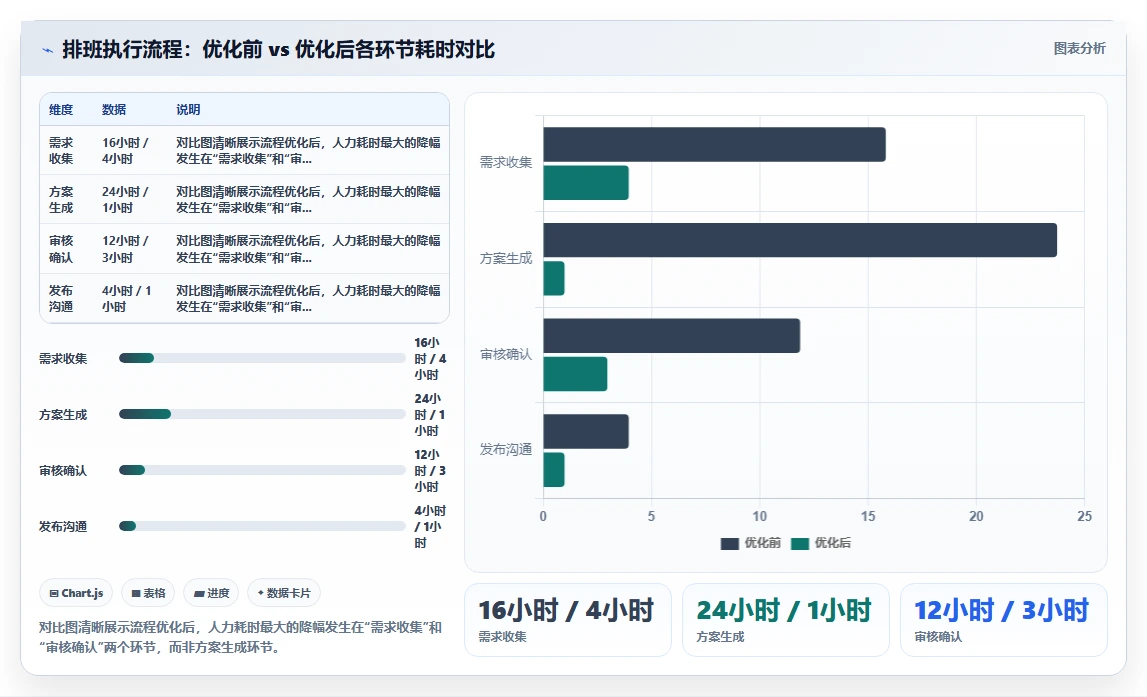Open the 16小时 / 4小时 需求收集 stat card
The width and height of the screenshot is (1147, 697).
point(568,620)
